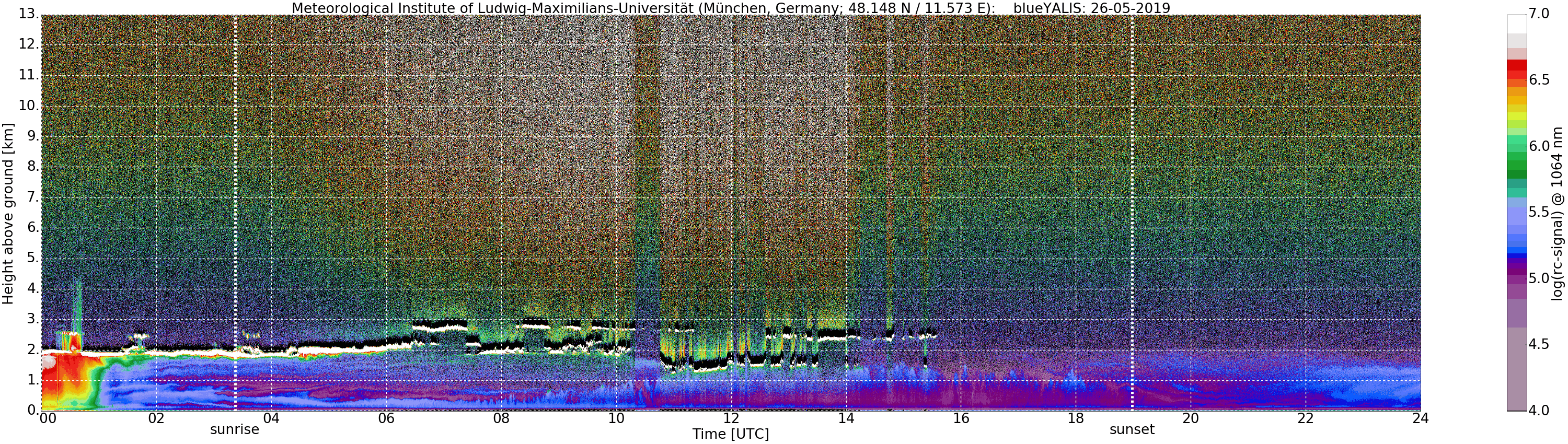Click the colorbar tick label '5.5'
This screenshot has width=1568, height=444.
pyautogui.click(x=1539, y=212)
